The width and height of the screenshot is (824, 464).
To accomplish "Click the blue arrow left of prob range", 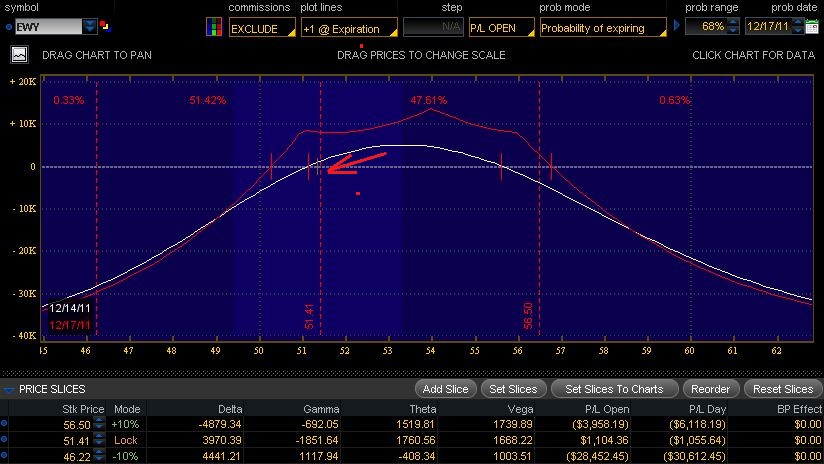I will tap(677, 25).
